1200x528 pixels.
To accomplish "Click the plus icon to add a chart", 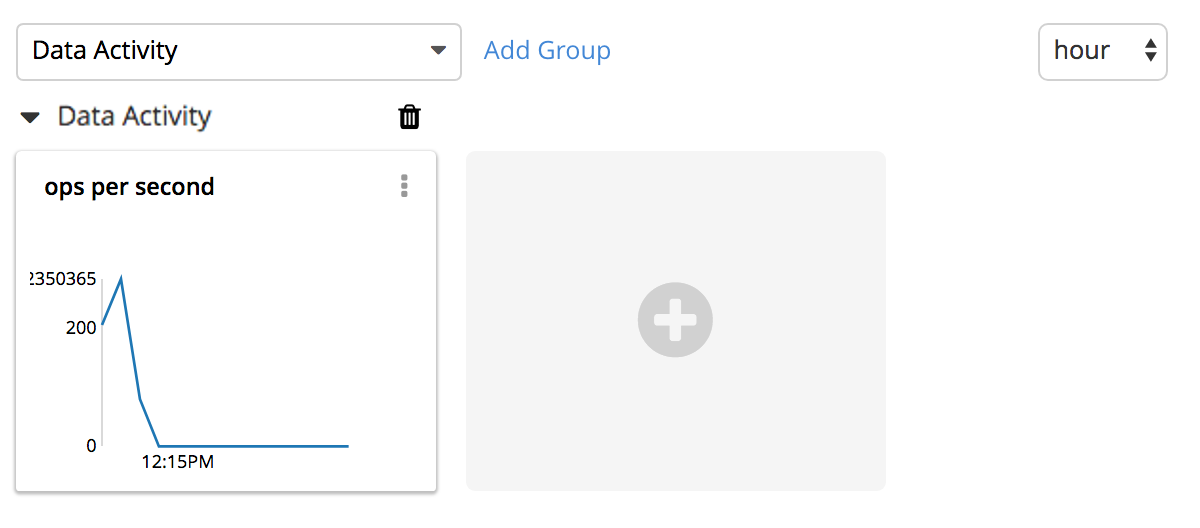I will click(675, 320).
